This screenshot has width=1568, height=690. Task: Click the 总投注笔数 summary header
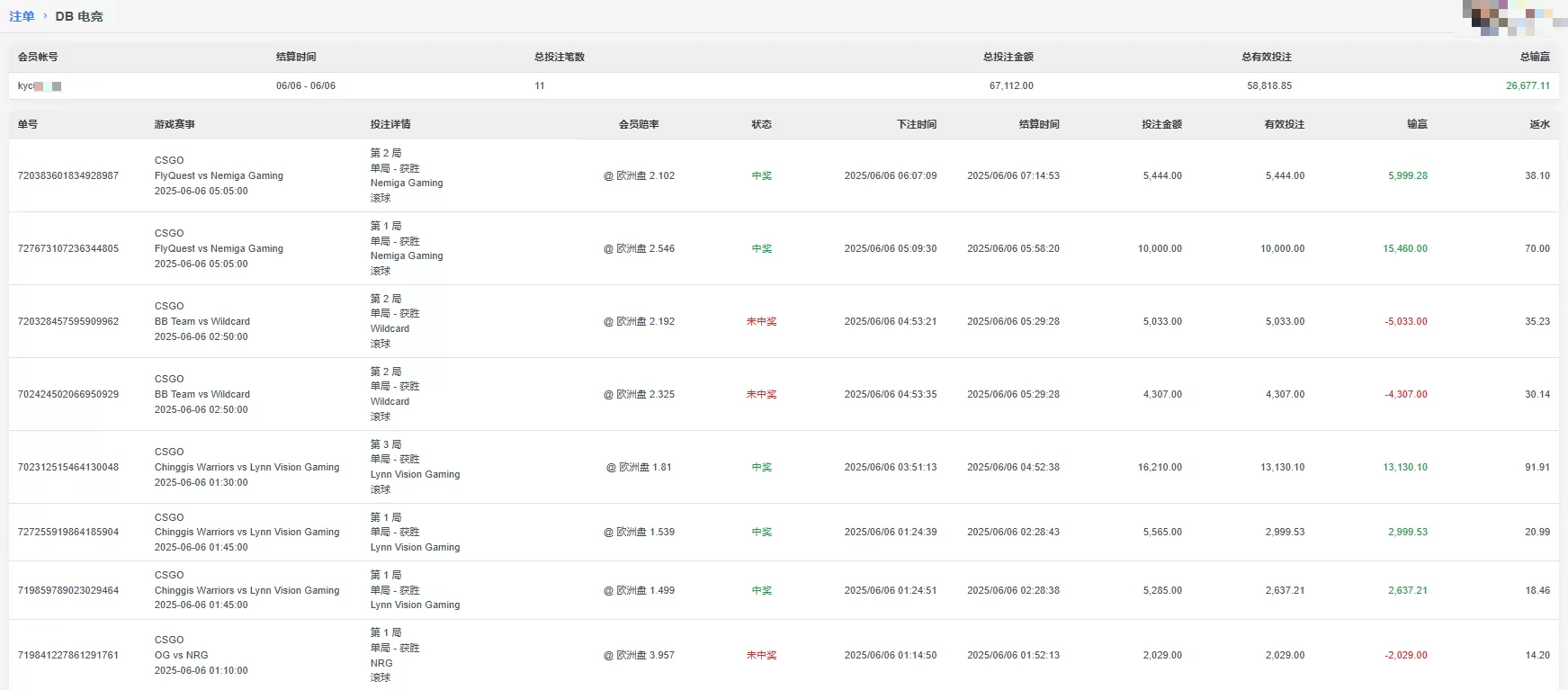560,57
